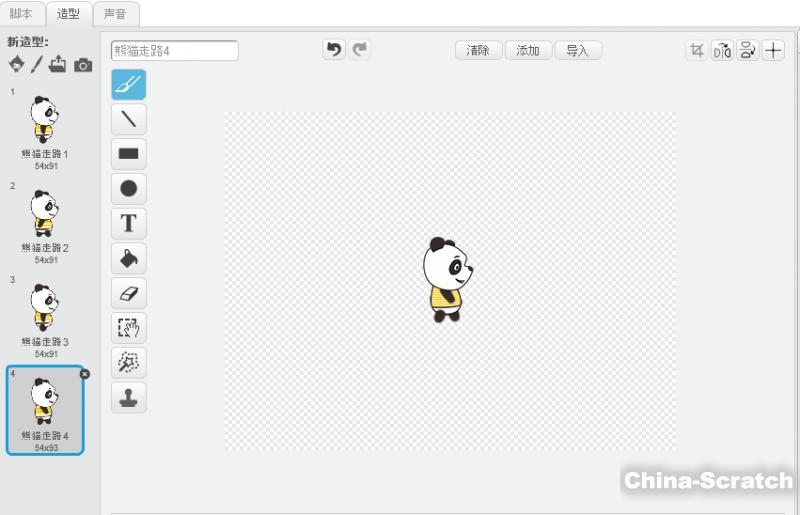Select the Line drawing tool
The width and height of the screenshot is (800, 515).
click(128, 120)
